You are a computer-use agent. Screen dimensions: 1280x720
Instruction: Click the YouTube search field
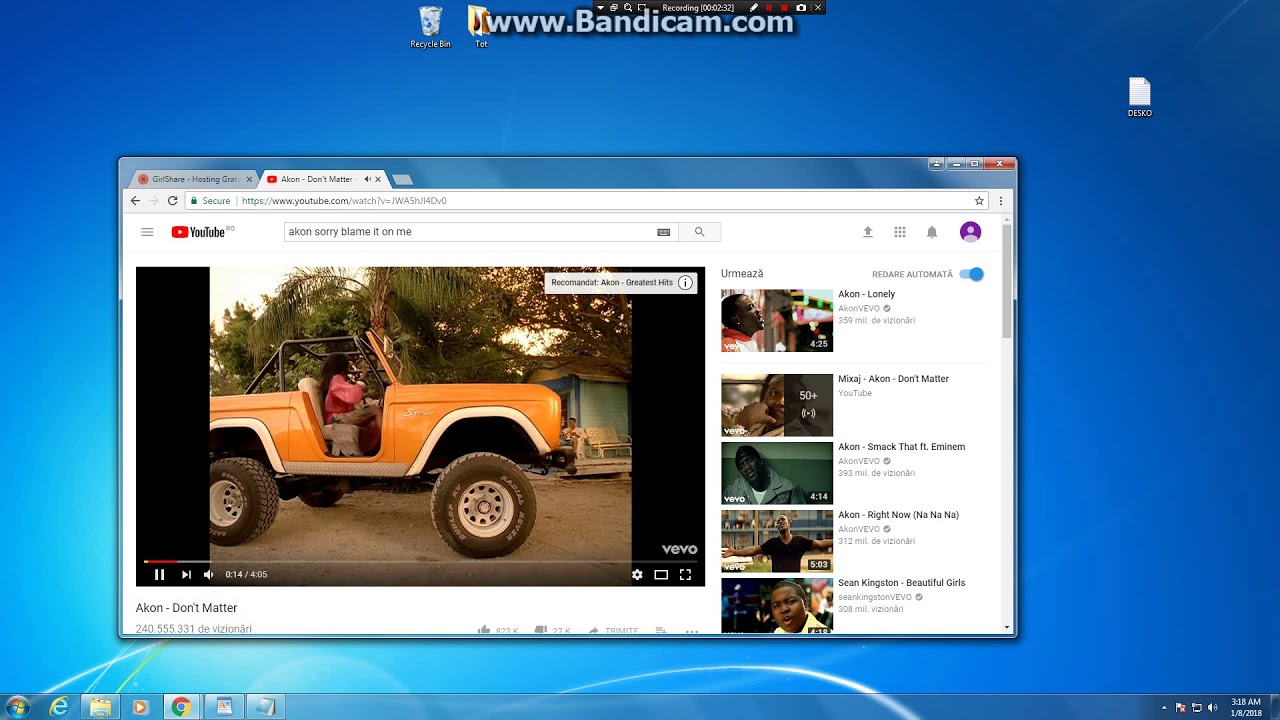468,232
